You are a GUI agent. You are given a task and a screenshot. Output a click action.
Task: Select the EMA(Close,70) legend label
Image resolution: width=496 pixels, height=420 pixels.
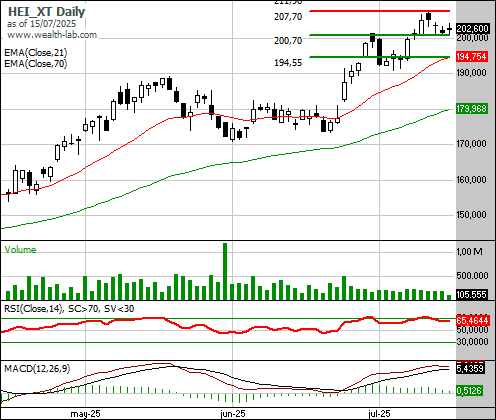tap(36, 63)
